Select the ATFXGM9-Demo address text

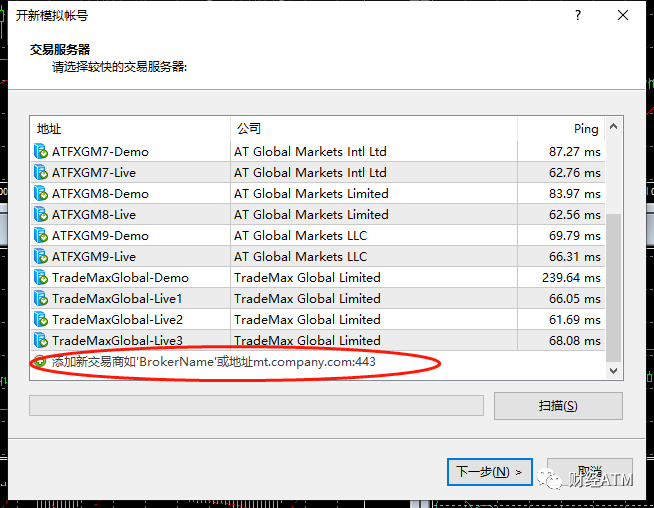[100, 236]
